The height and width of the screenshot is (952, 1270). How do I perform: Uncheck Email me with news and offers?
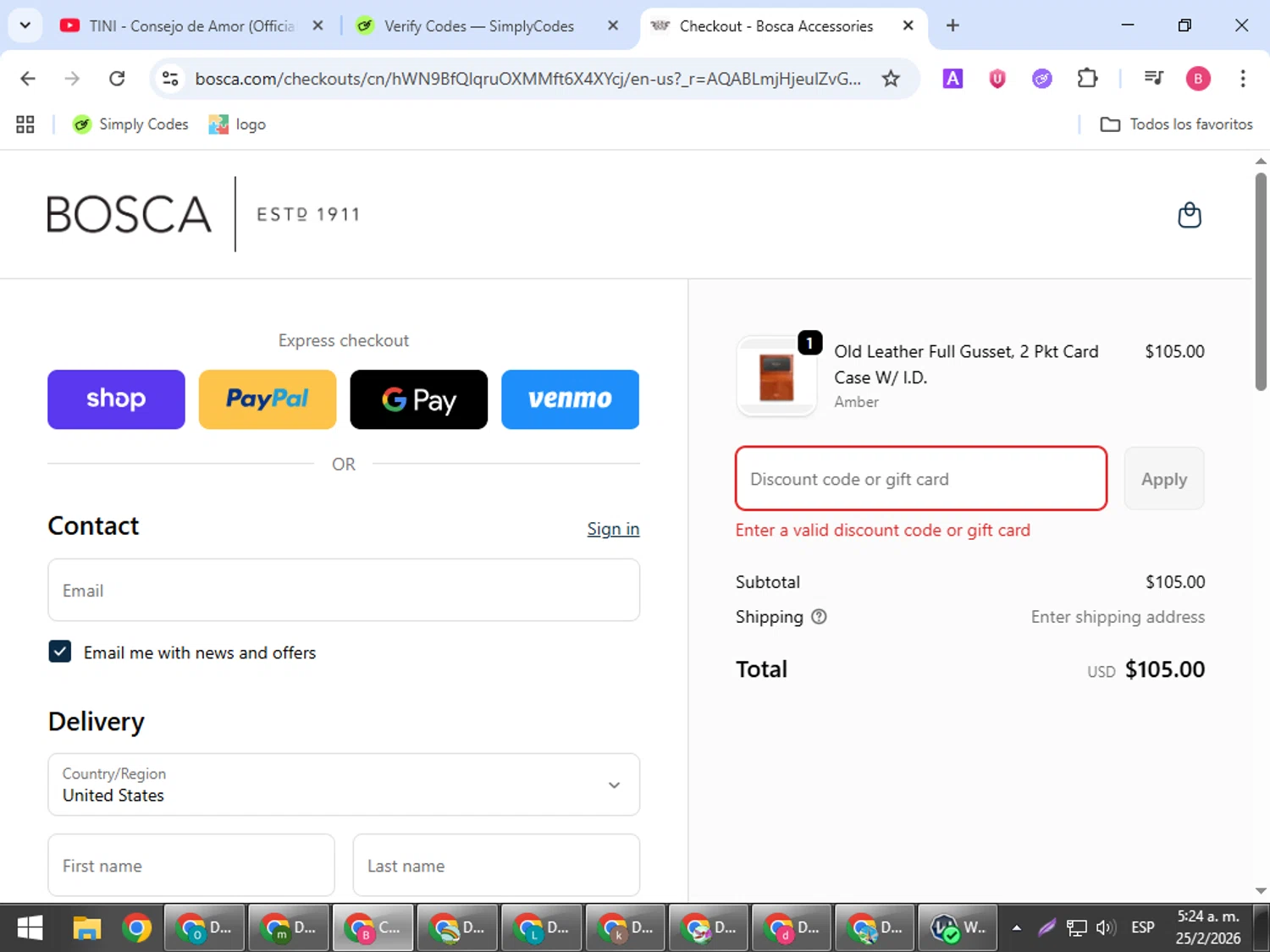tap(60, 652)
